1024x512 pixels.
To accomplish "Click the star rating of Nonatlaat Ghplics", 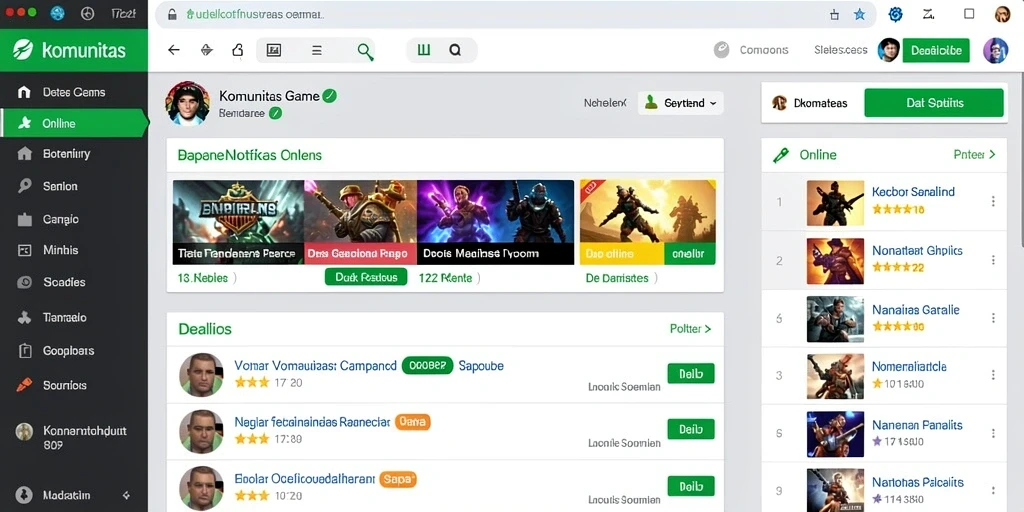I will (x=898, y=268).
